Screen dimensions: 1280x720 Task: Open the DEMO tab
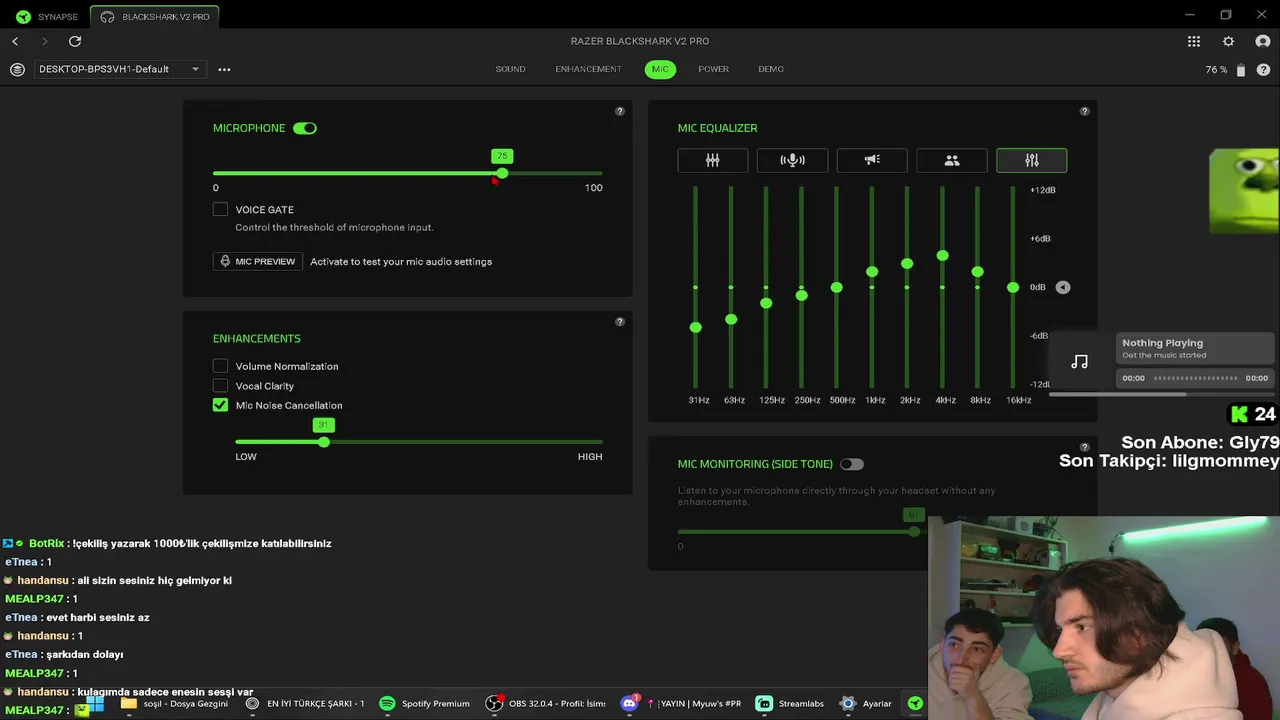770,69
